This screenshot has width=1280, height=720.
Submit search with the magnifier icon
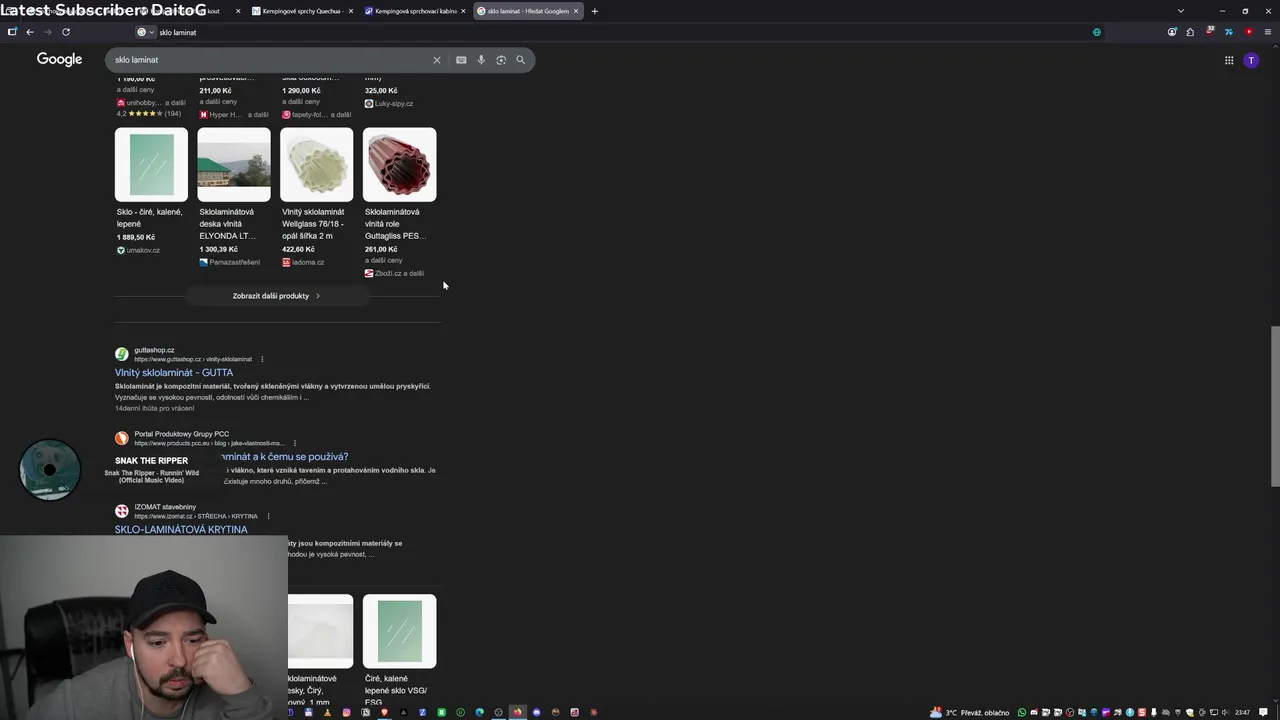[x=520, y=60]
